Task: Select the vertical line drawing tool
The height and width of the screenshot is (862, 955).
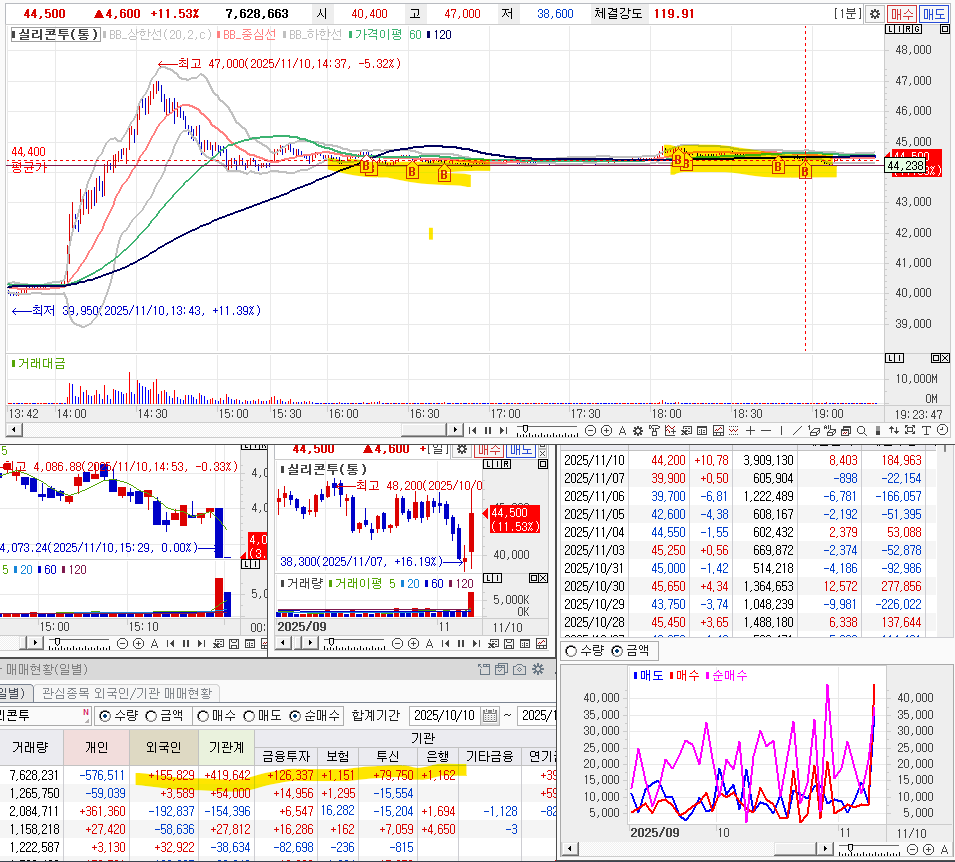Action: 781,431
